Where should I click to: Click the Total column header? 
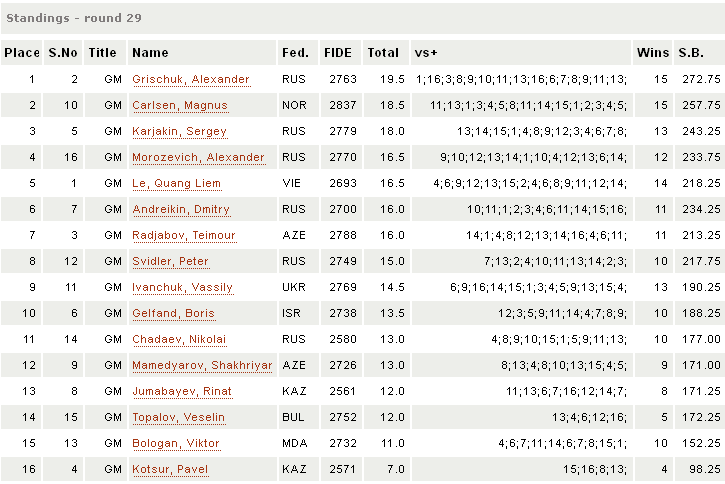click(x=383, y=53)
